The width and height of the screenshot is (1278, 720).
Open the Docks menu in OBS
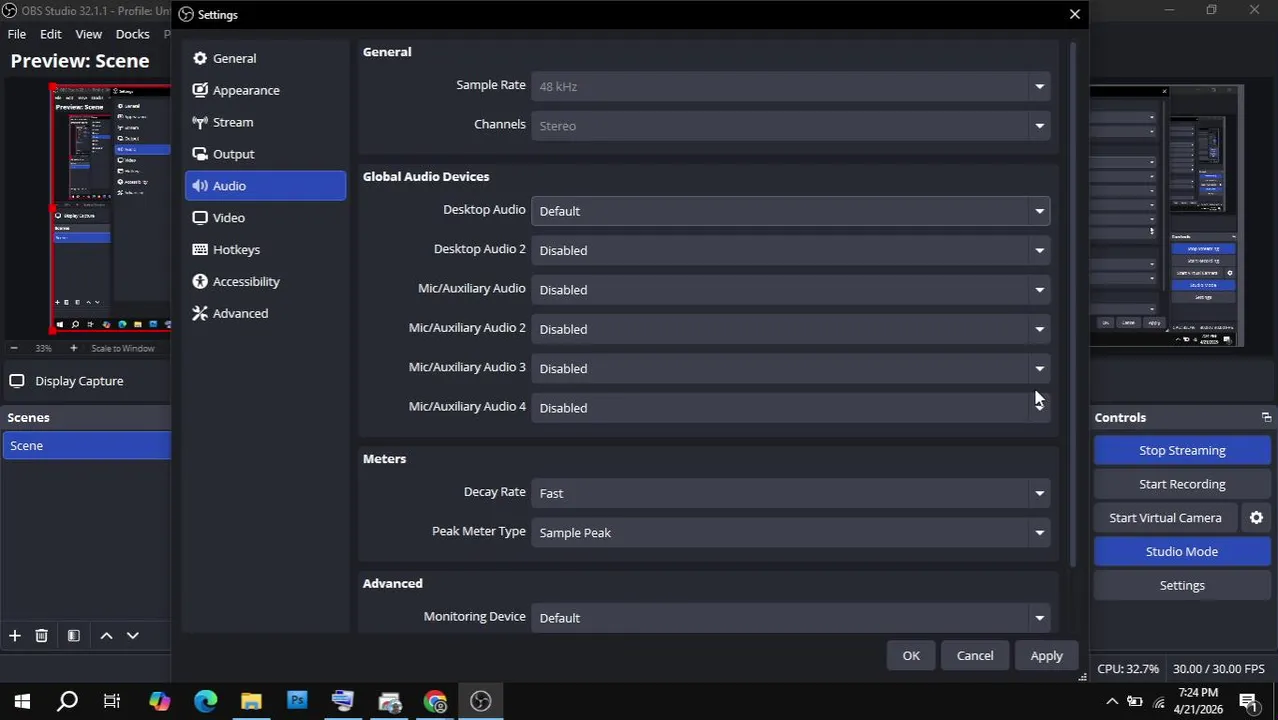(x=133, y=34)
